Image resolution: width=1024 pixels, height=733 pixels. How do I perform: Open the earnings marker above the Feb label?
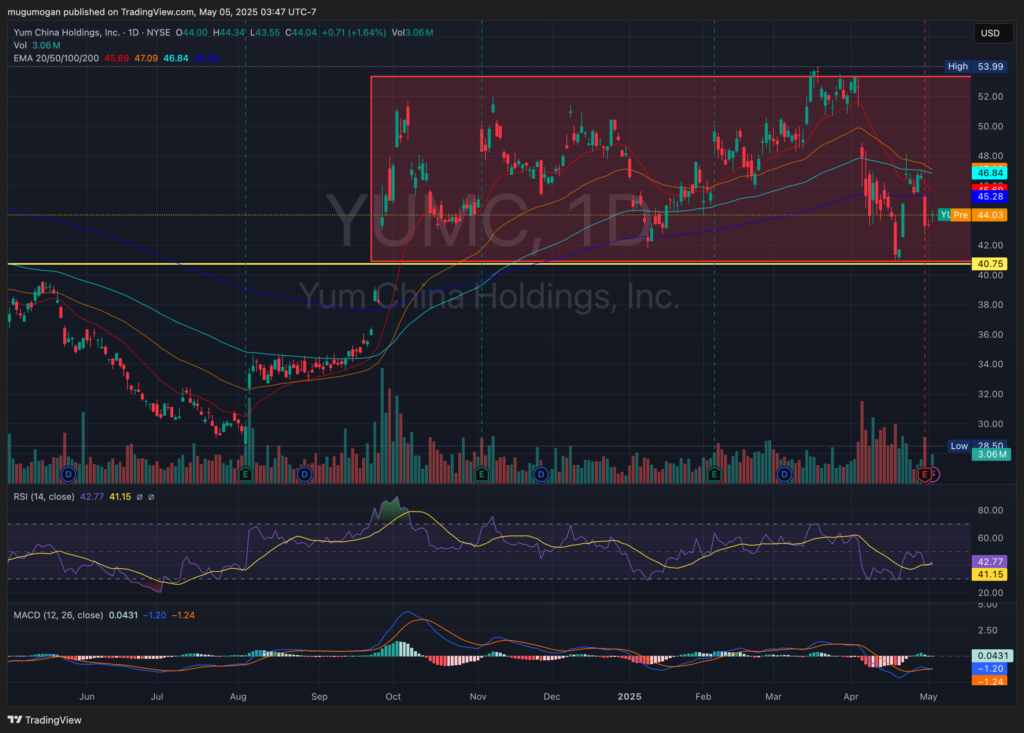tap(714, 474)
